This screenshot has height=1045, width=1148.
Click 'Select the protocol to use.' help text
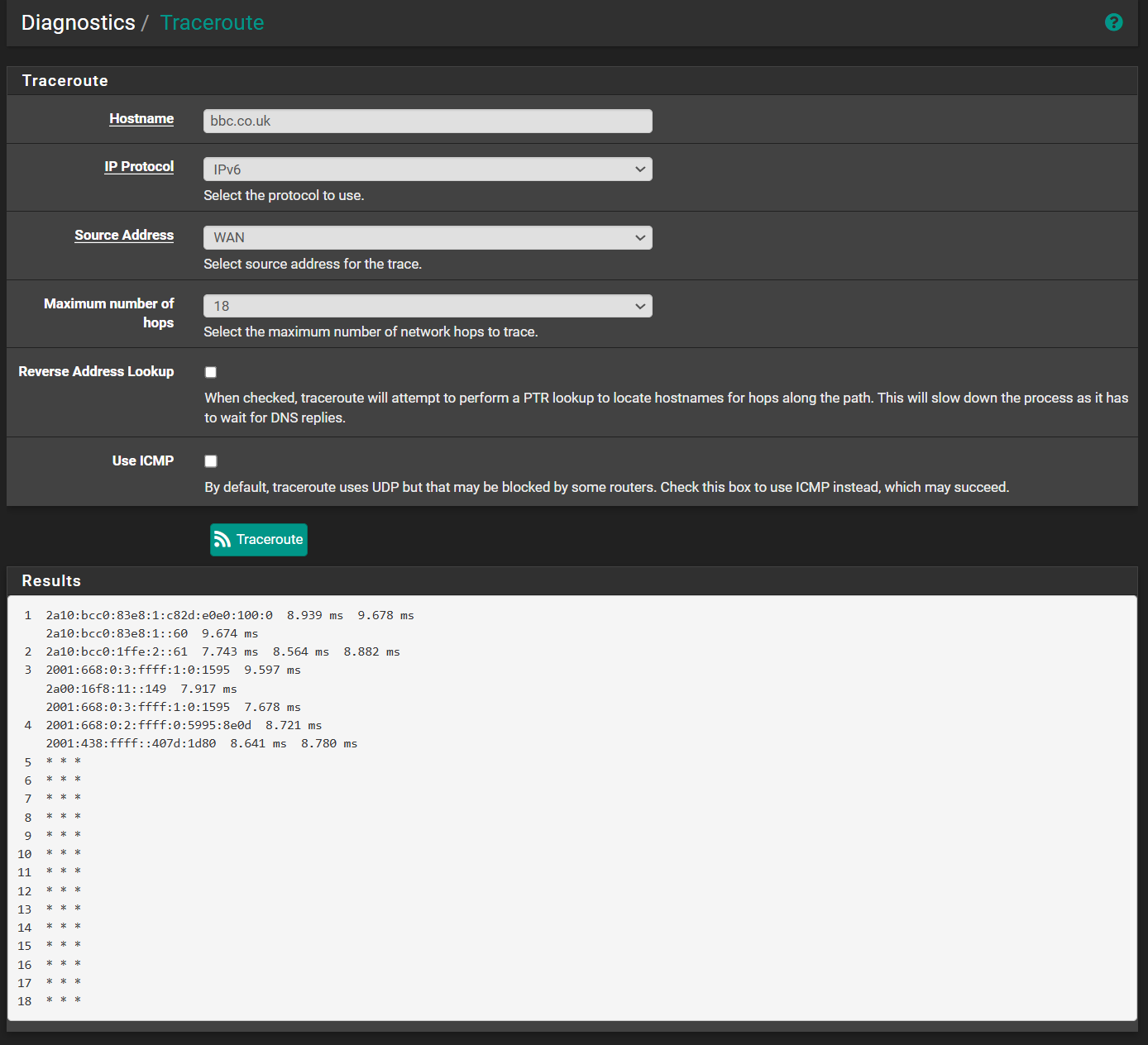[x=284, y=195]
